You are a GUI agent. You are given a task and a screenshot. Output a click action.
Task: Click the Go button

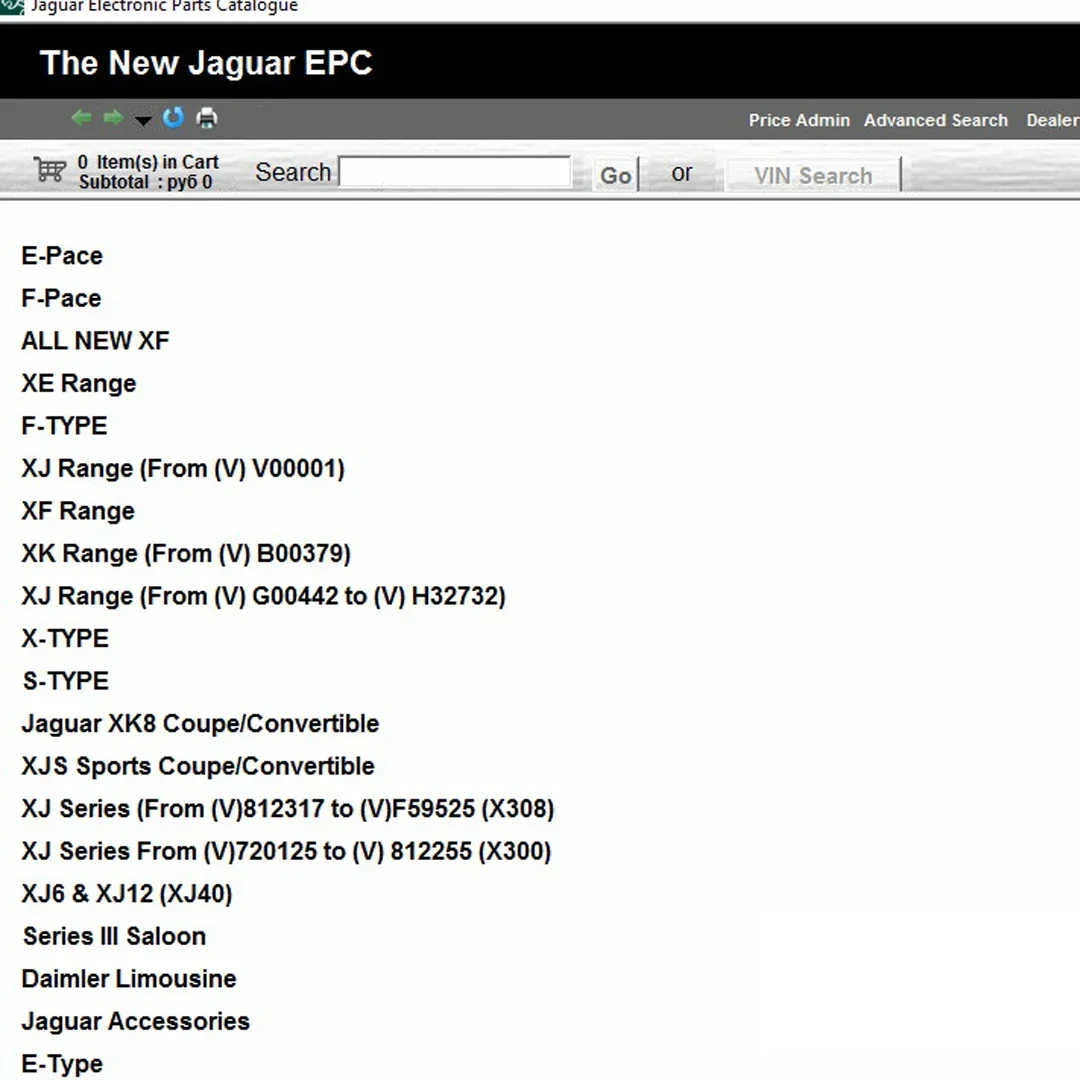click(616, 175)
